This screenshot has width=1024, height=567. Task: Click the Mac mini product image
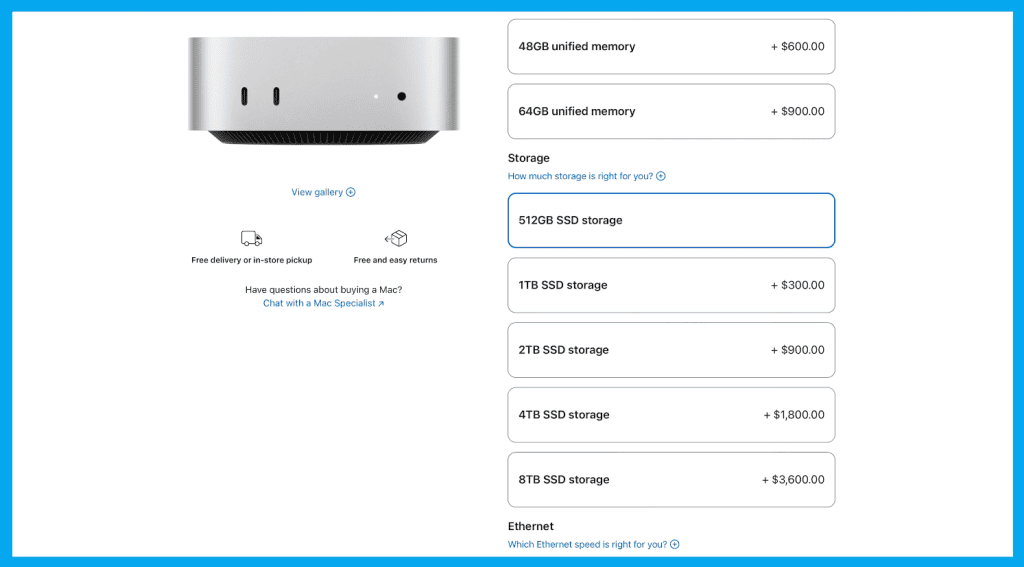(324, 91)
